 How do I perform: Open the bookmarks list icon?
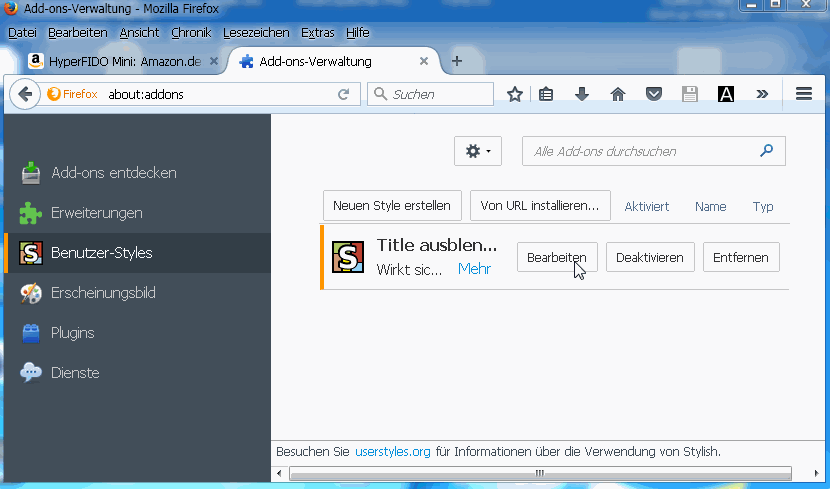(546, 94)
